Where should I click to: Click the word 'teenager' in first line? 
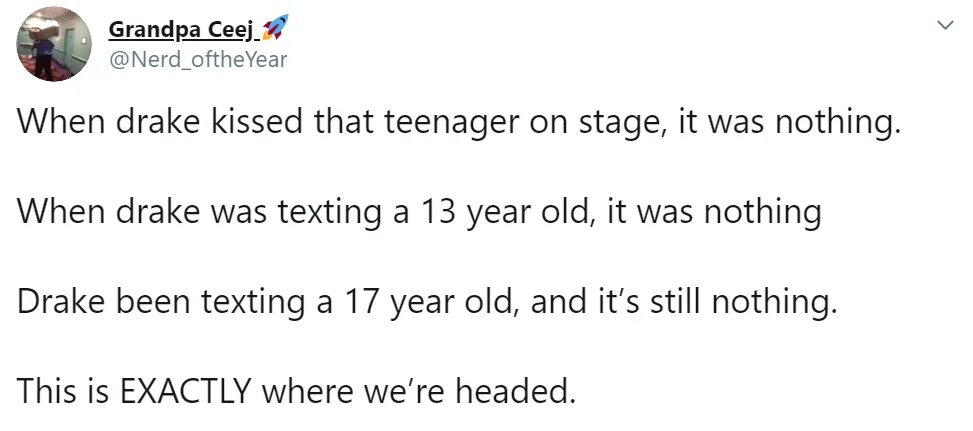452,124
